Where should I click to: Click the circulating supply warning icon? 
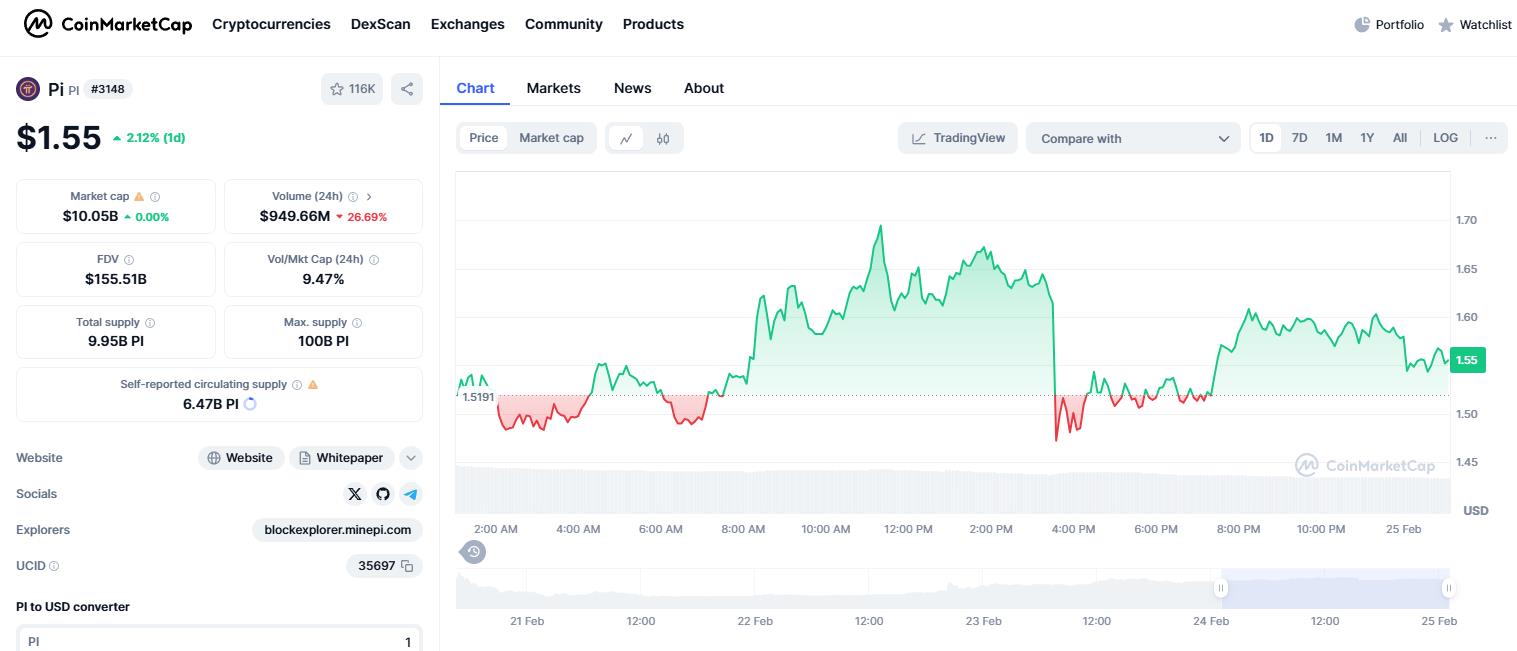pyautogui.click(x=313, y=385)
